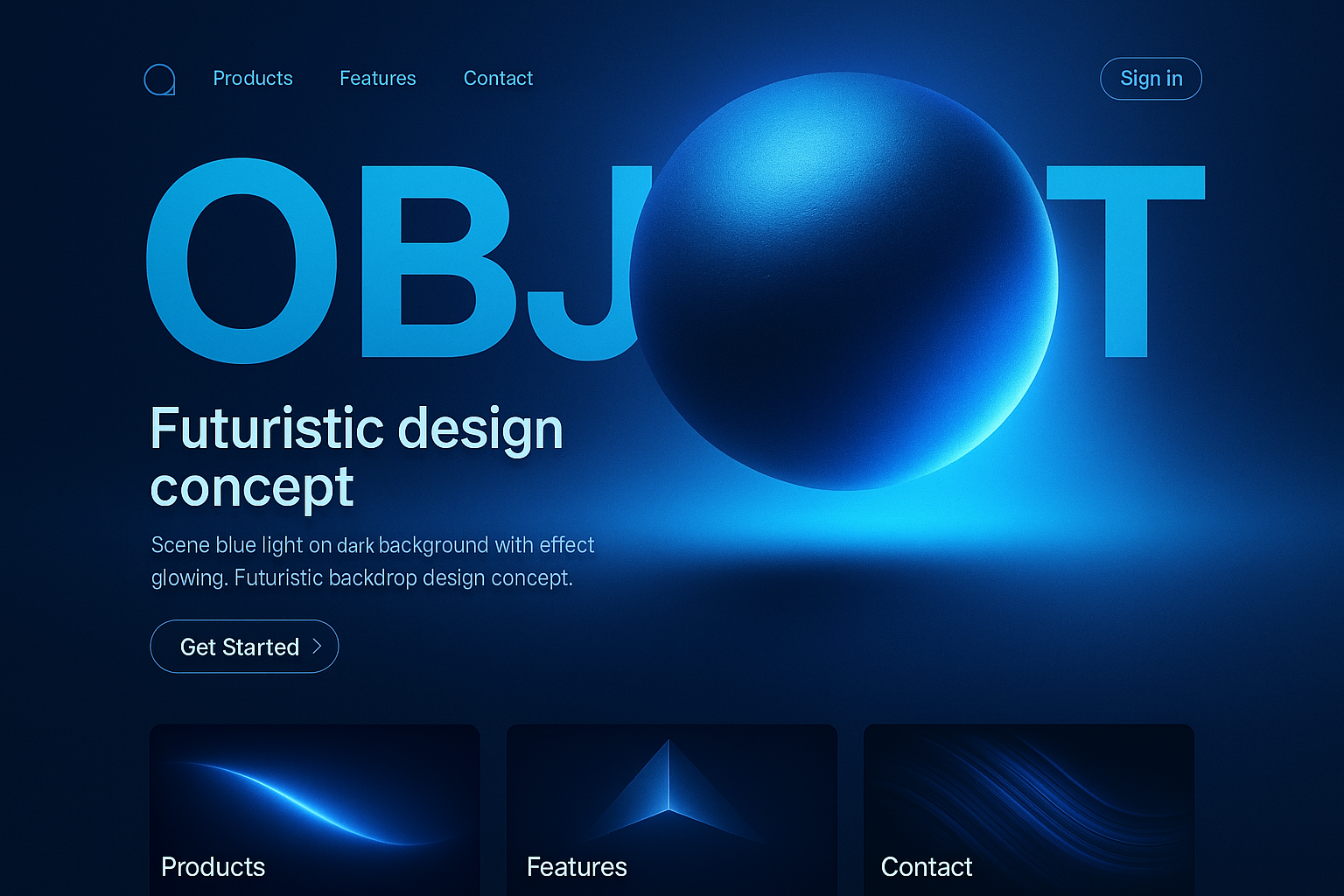This screenshot has width=1344, height=896.
Task: Click the large letter O in the heading
Action: pos(241,261)
